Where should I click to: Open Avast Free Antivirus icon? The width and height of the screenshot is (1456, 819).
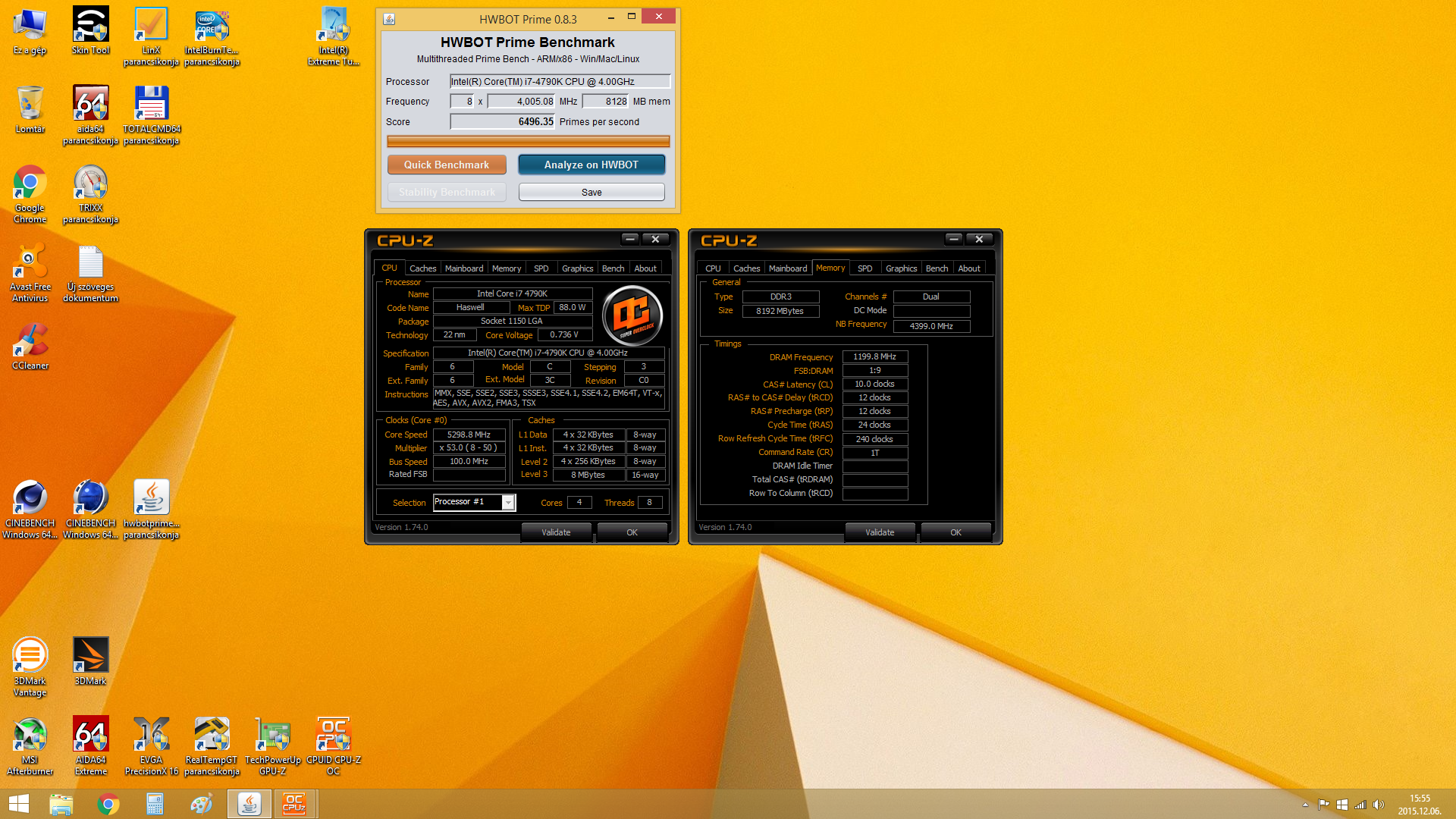point(30,273)
